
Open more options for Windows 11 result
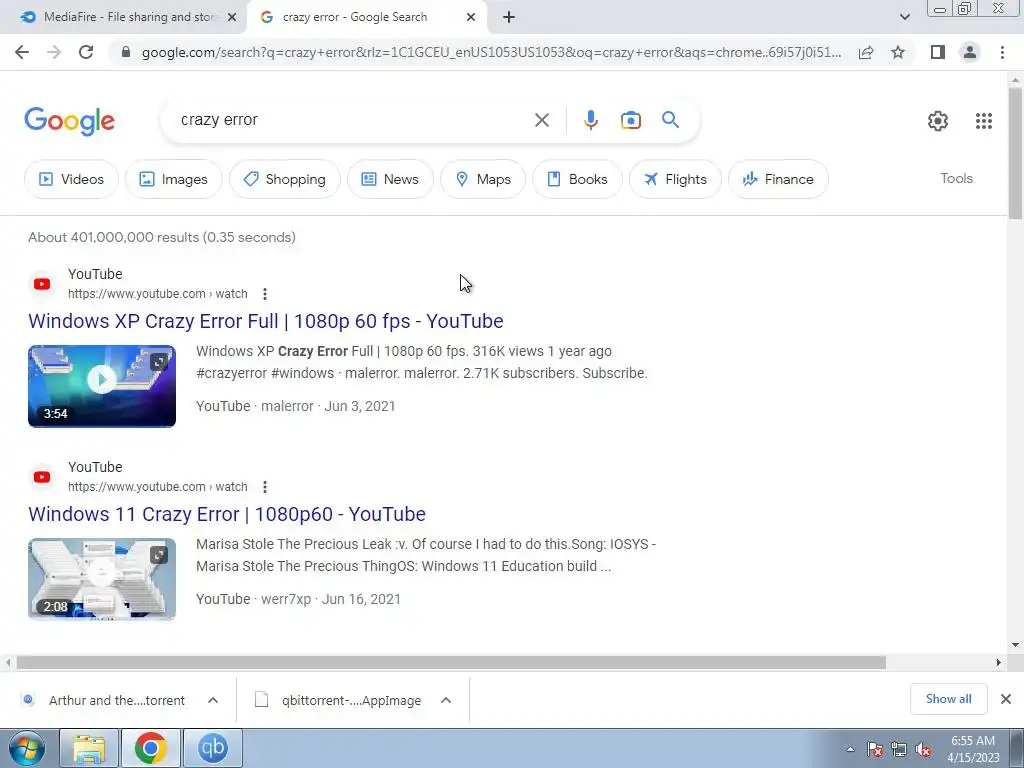264,487
